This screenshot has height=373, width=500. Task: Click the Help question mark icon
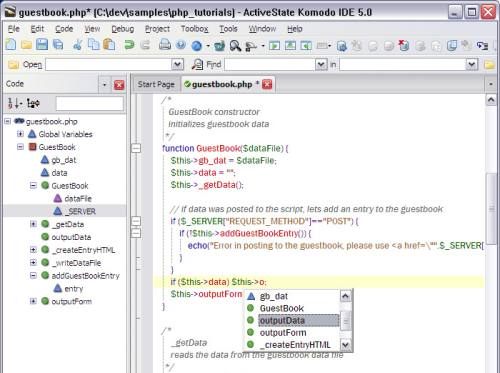tap(181, 45)
